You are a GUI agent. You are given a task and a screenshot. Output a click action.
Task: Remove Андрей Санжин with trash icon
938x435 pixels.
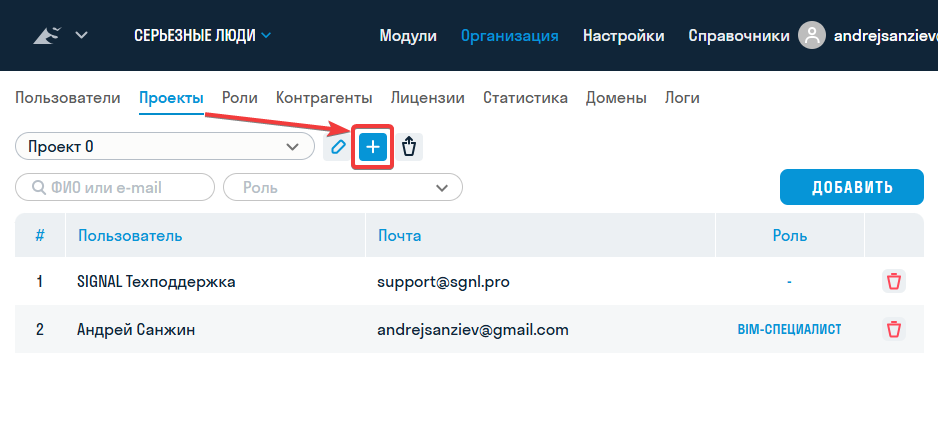893,329
